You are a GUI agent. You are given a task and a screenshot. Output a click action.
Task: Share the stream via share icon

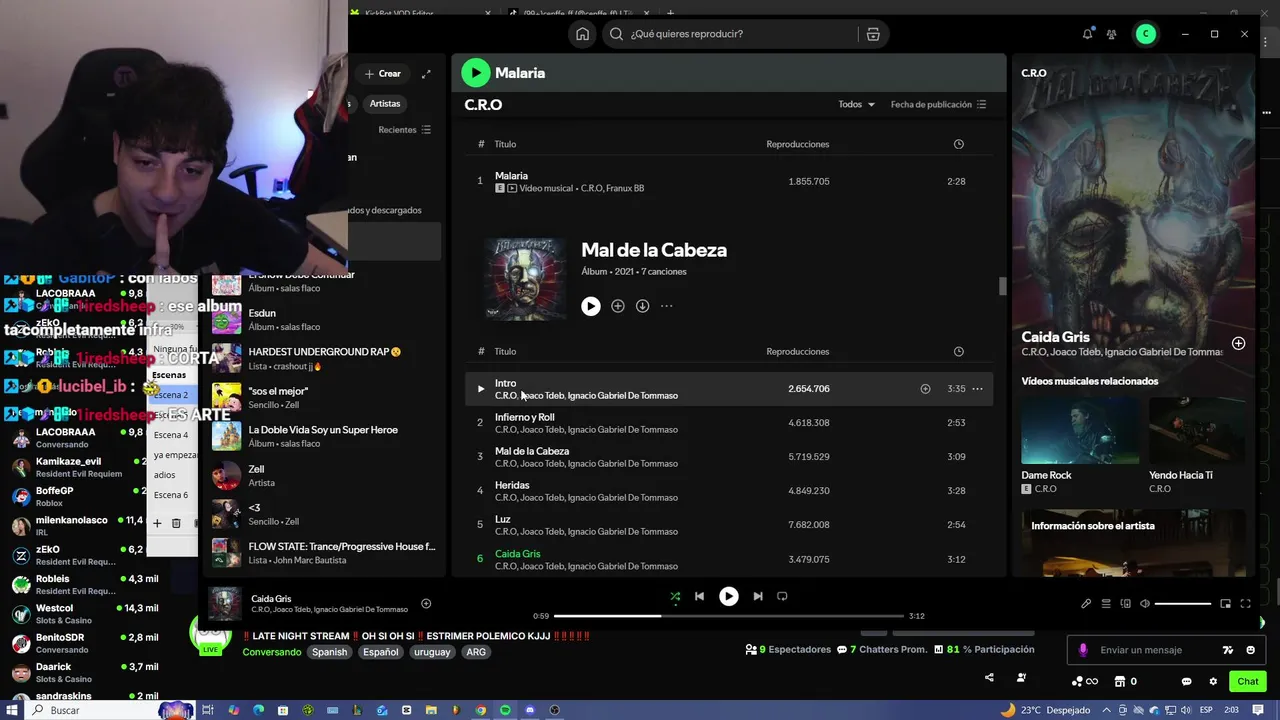[x=989, y=677]
